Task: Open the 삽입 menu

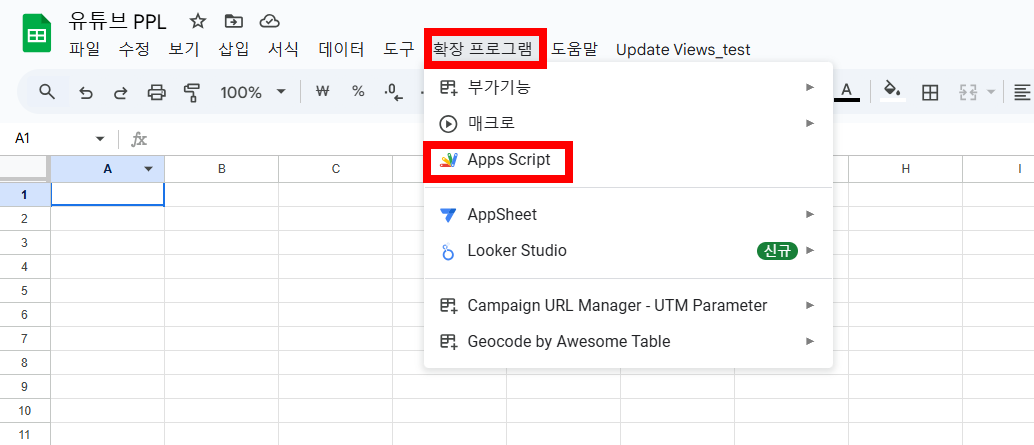Action: (233, 49)
